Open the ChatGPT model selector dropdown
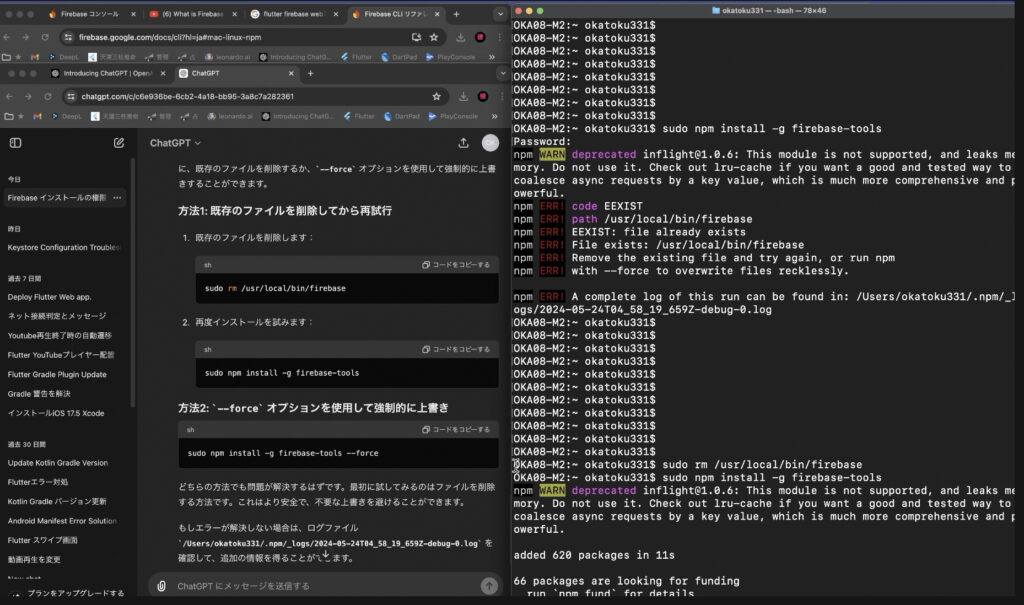This screenshot has width=1024, height=605. coord(175,143)
